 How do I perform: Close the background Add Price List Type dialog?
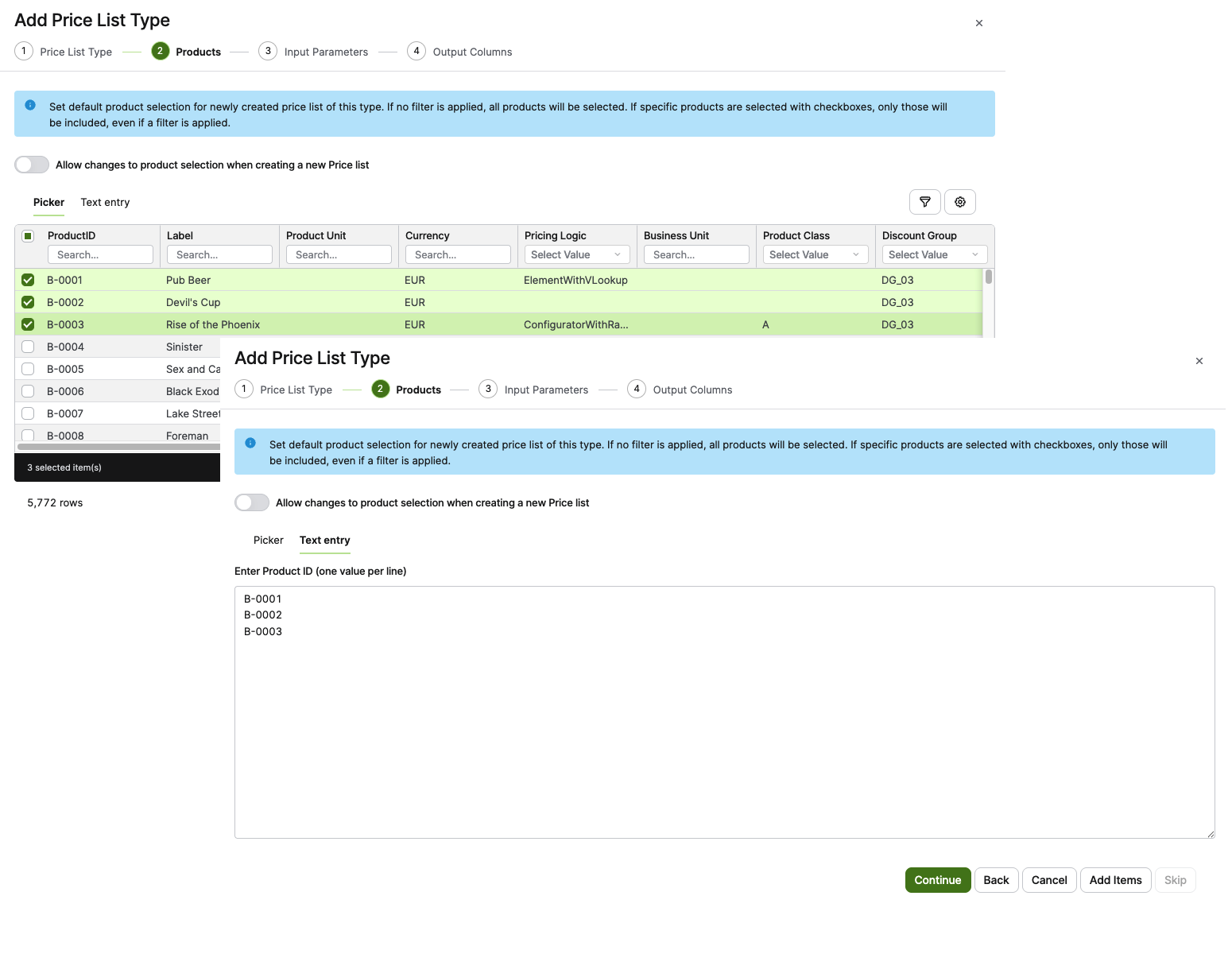[x=979, y=23]
